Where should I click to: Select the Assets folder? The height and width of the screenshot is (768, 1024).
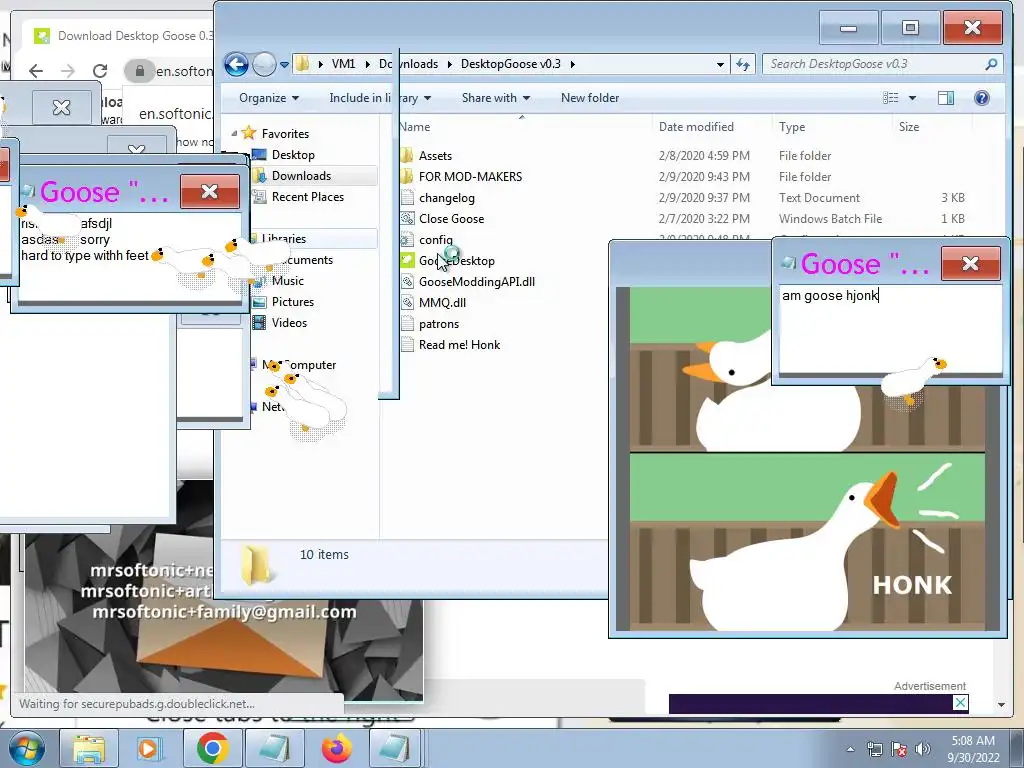coord(435,155)
